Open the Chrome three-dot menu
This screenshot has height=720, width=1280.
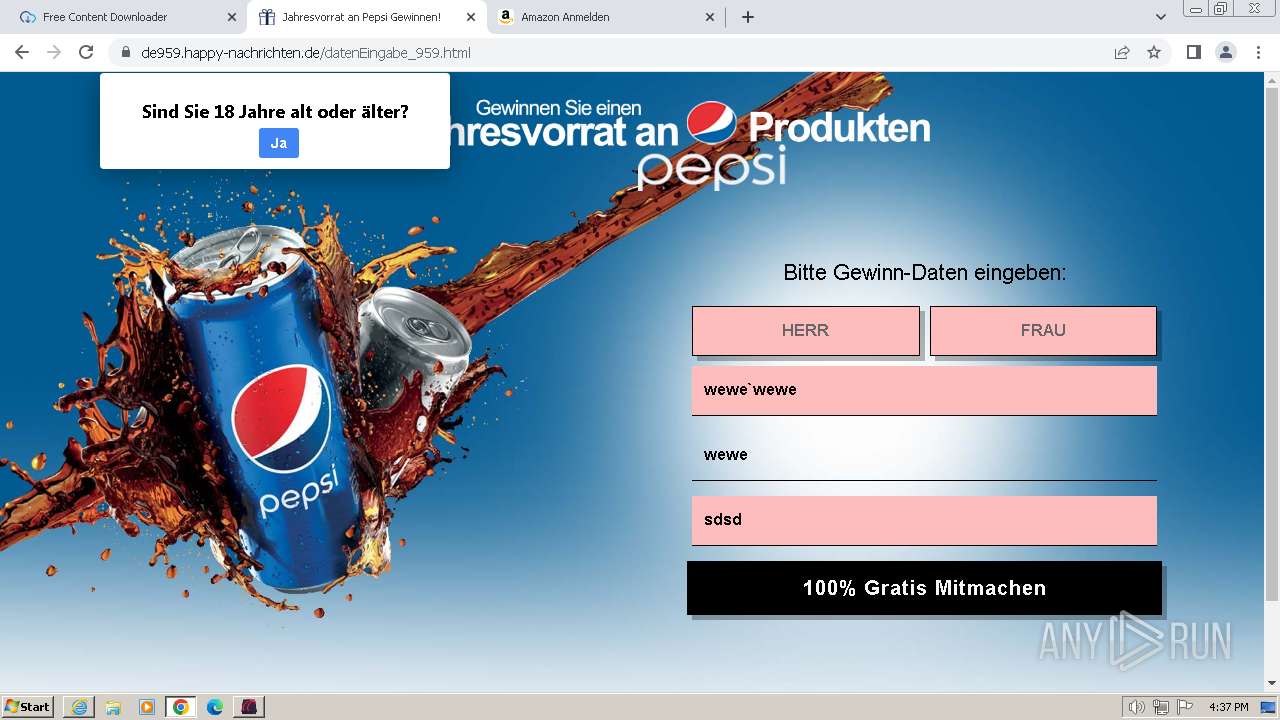1259,52
